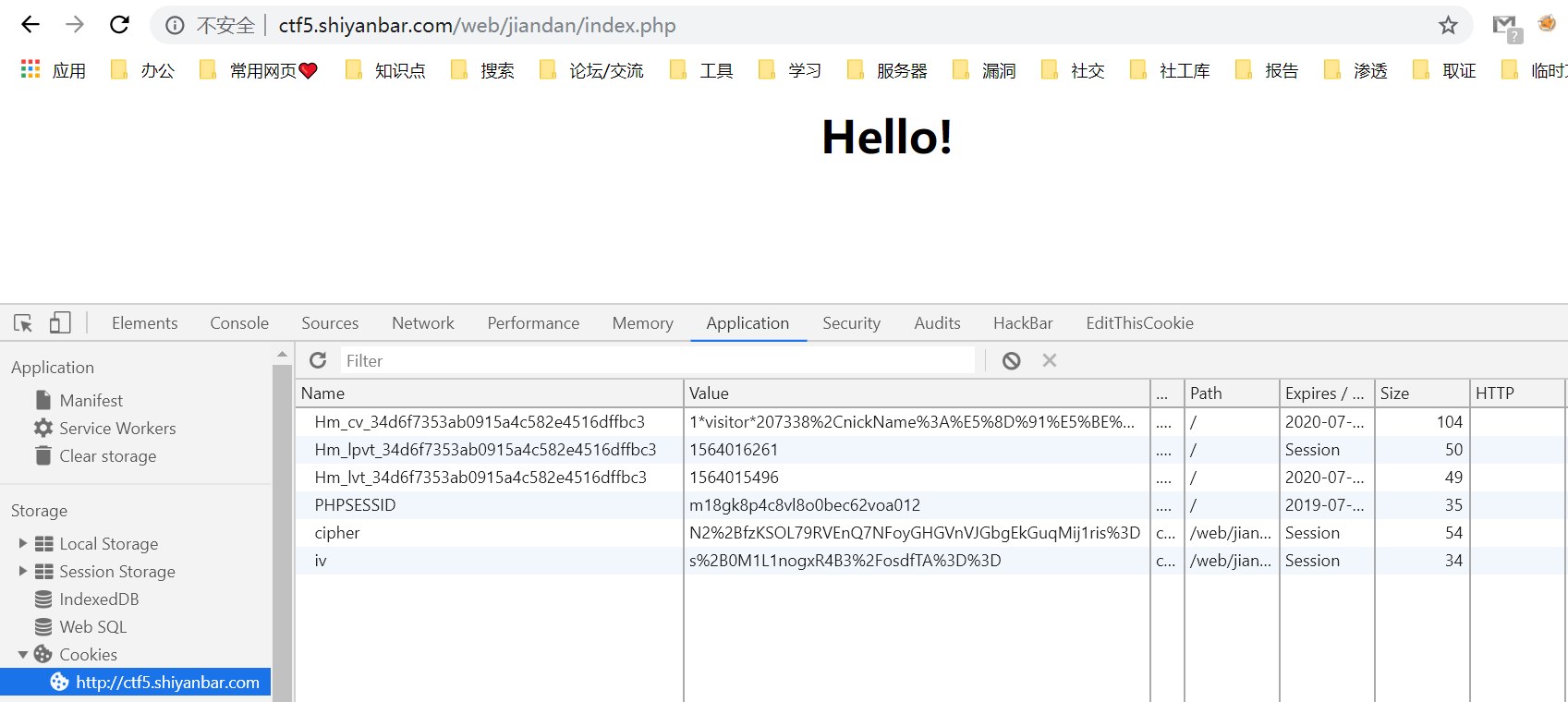Reload the page with the refresh icon
This screenshot has width=1568, height=702.
[119, 25]
